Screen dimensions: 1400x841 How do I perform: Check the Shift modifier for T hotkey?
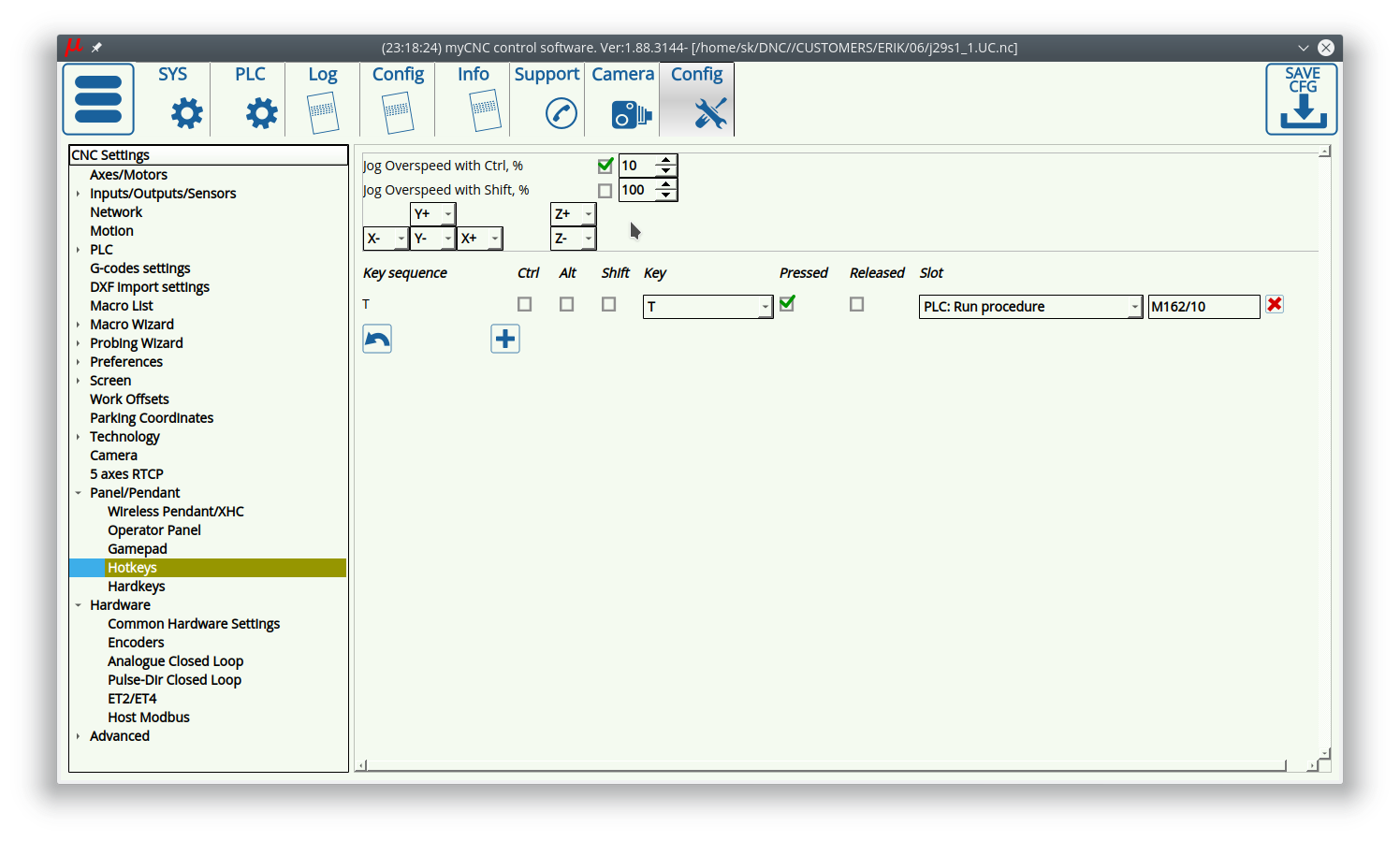609,304
